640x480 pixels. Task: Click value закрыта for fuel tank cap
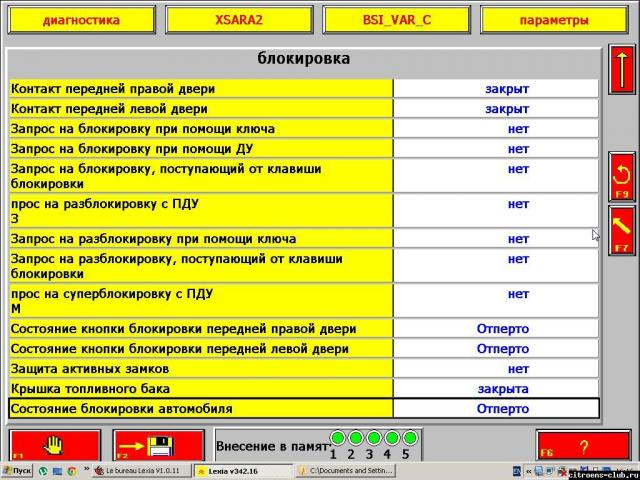(x=503, y=389)
